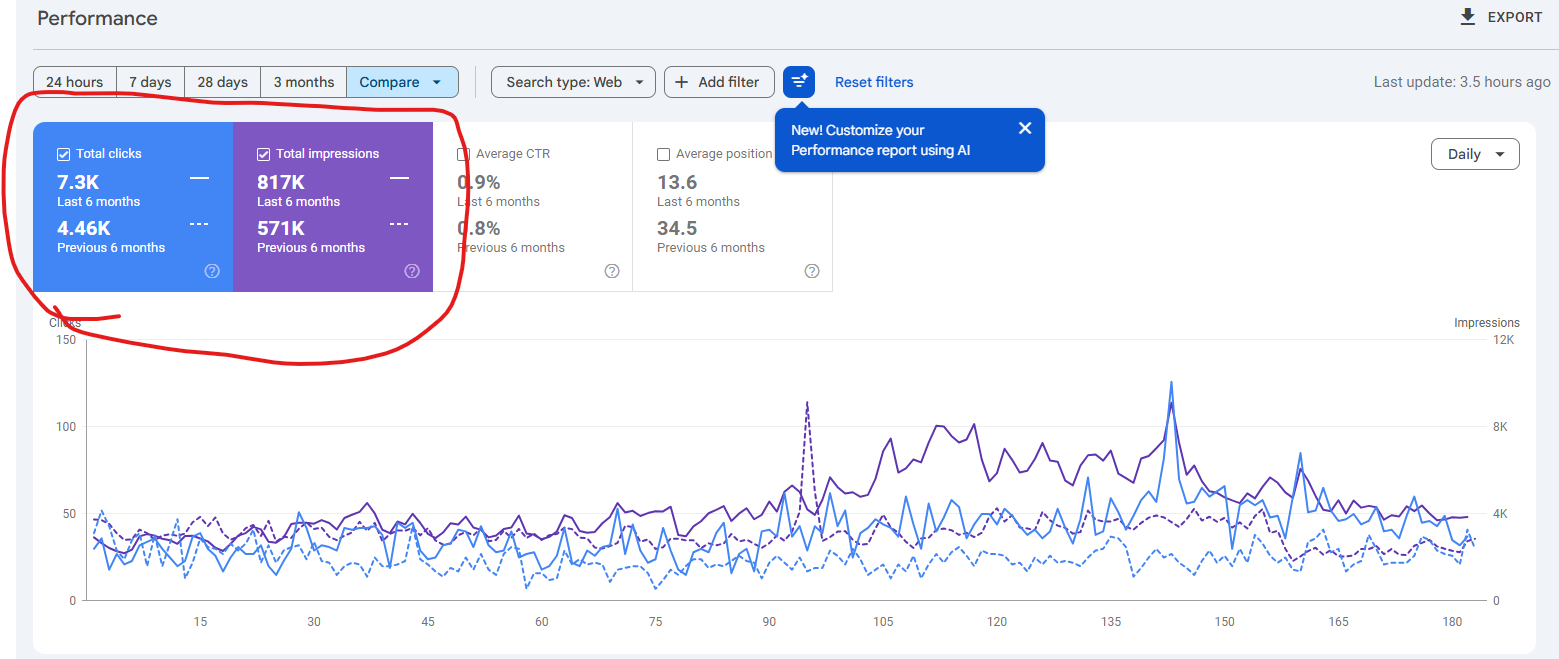
Task: Click the 90 day label on x-axis
Action: (x=769, y=622)
